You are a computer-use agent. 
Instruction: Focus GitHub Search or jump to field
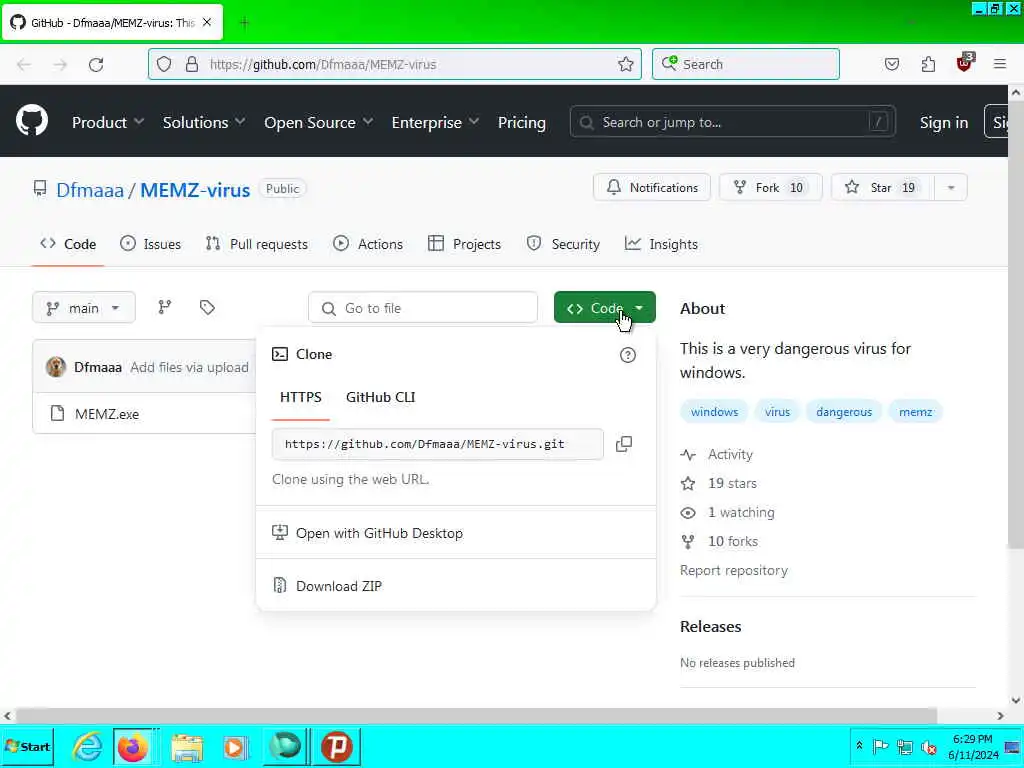coord(732,122)
